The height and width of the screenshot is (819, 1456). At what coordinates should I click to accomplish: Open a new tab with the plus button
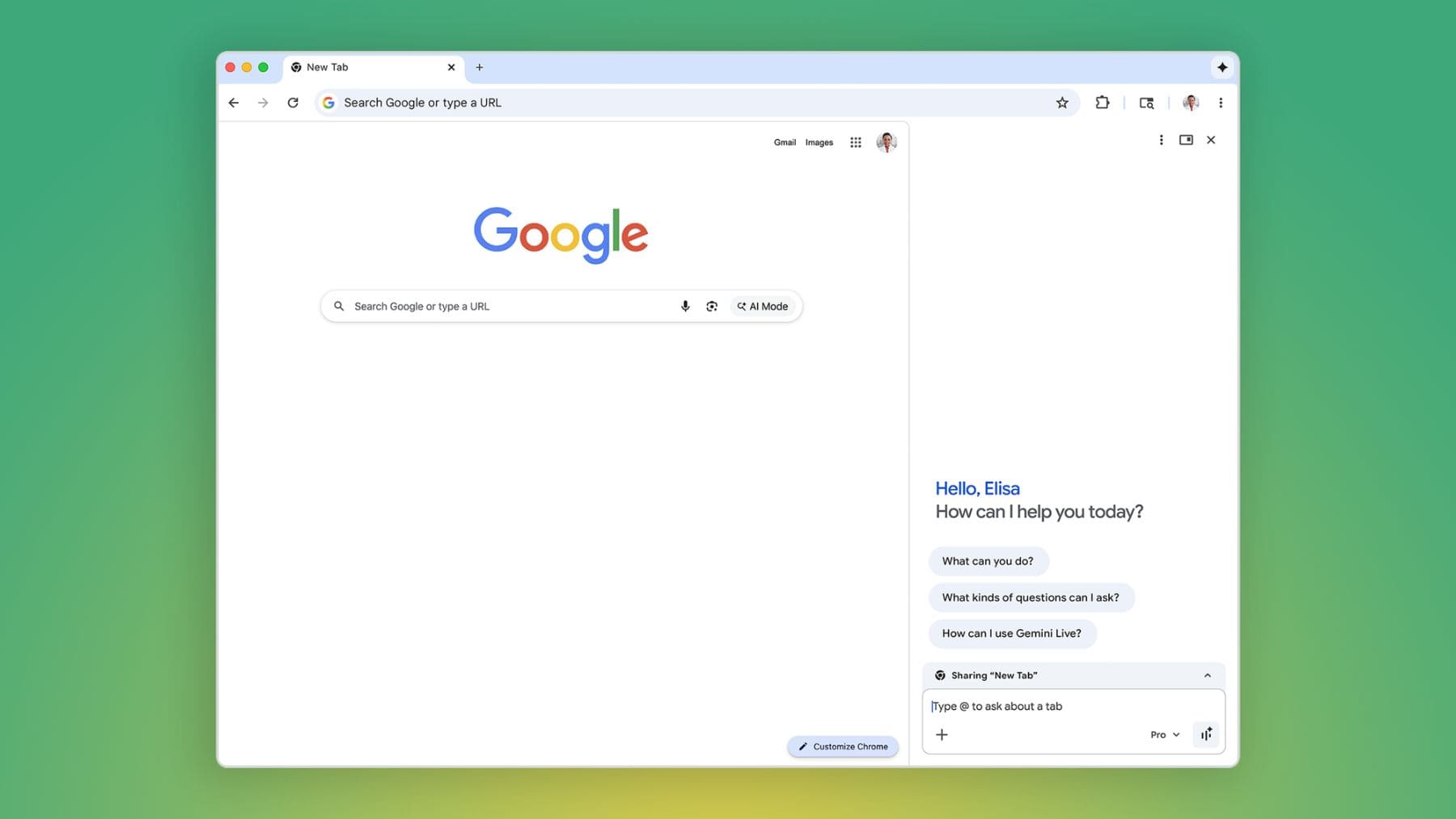tap(480, 67)
